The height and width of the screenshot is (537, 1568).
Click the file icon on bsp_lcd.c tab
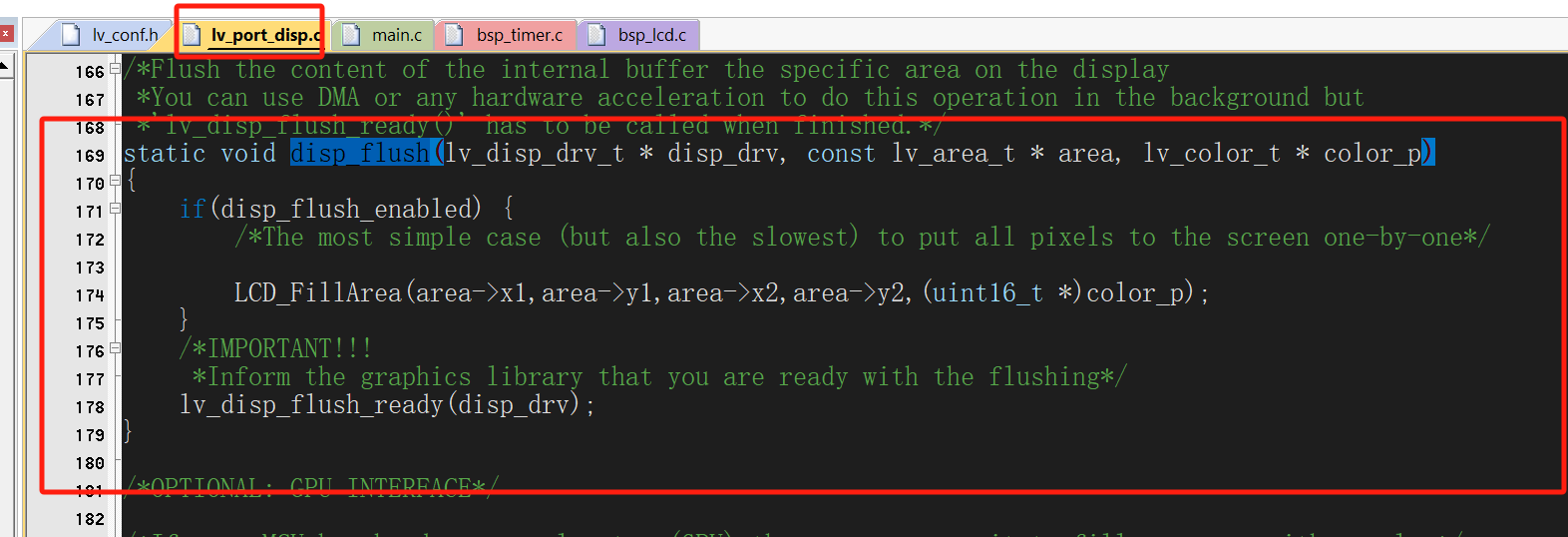tap(596, 35)
